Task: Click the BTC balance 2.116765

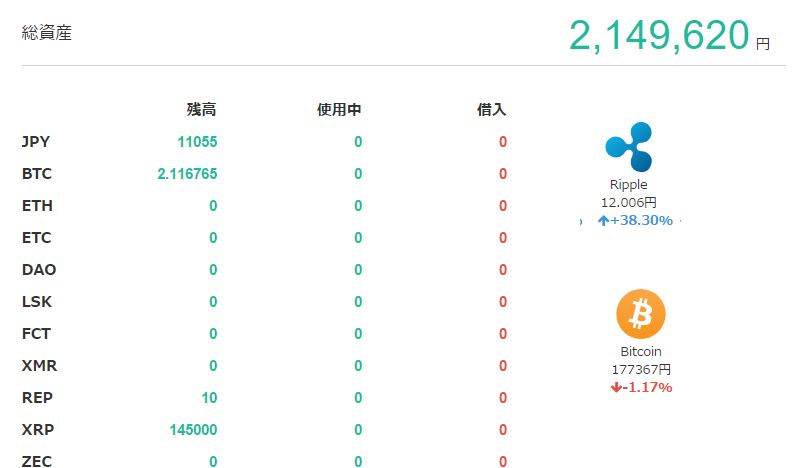Action: click(x=187, y=174)
